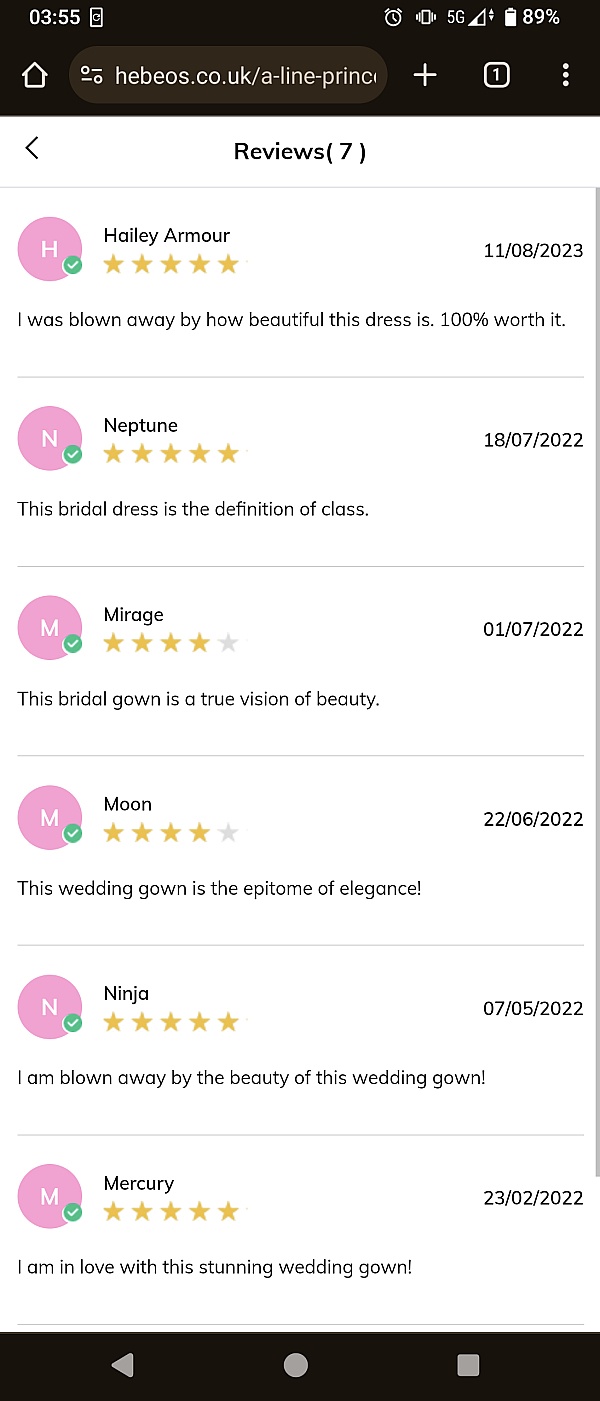Tap Hailey Armour's pink avatar
Viewport: 600px width, 1401px height.
pyautogui.click(x=49, y=249)
